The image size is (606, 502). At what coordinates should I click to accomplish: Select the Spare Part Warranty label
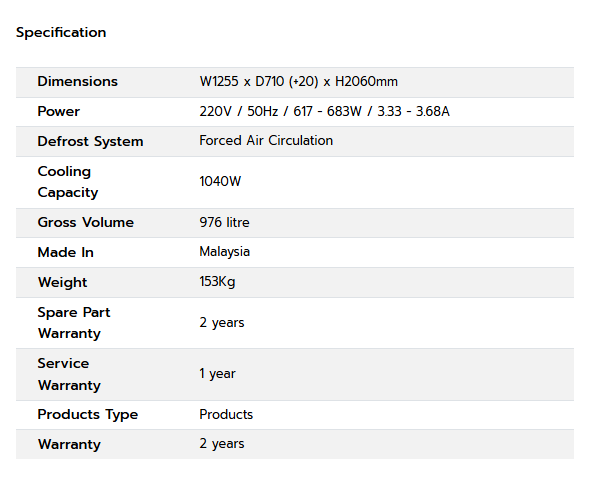pyautogui.click(x=73, y=323)
